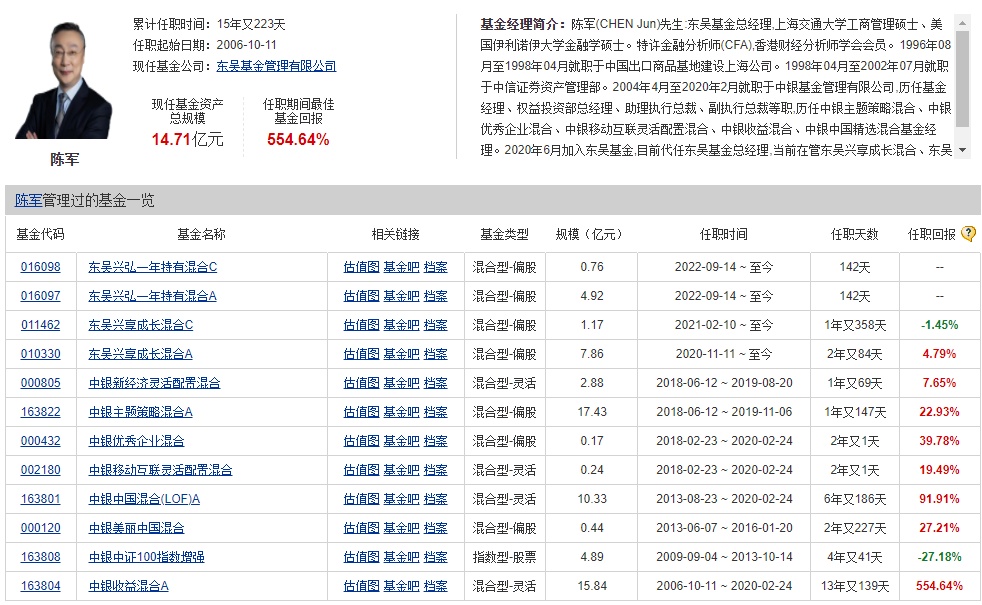Open fund code 163822

coord(41,412)
